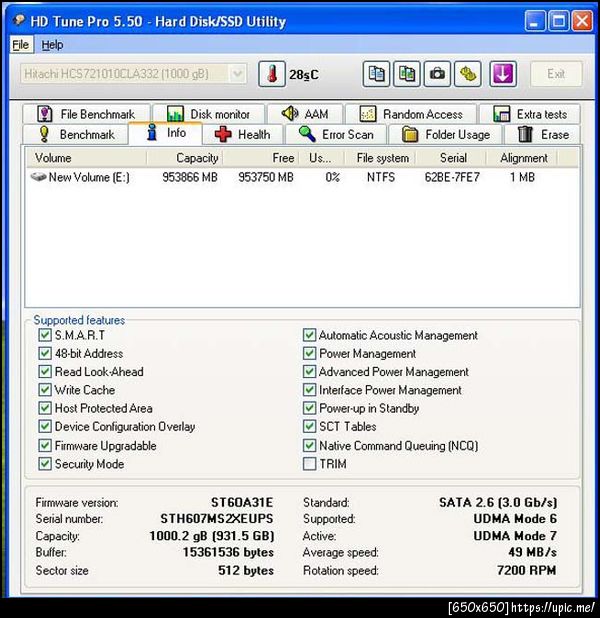Open the Error Scan tab
600x618 pixels.
pyautogui.click(x=336, y=134)
